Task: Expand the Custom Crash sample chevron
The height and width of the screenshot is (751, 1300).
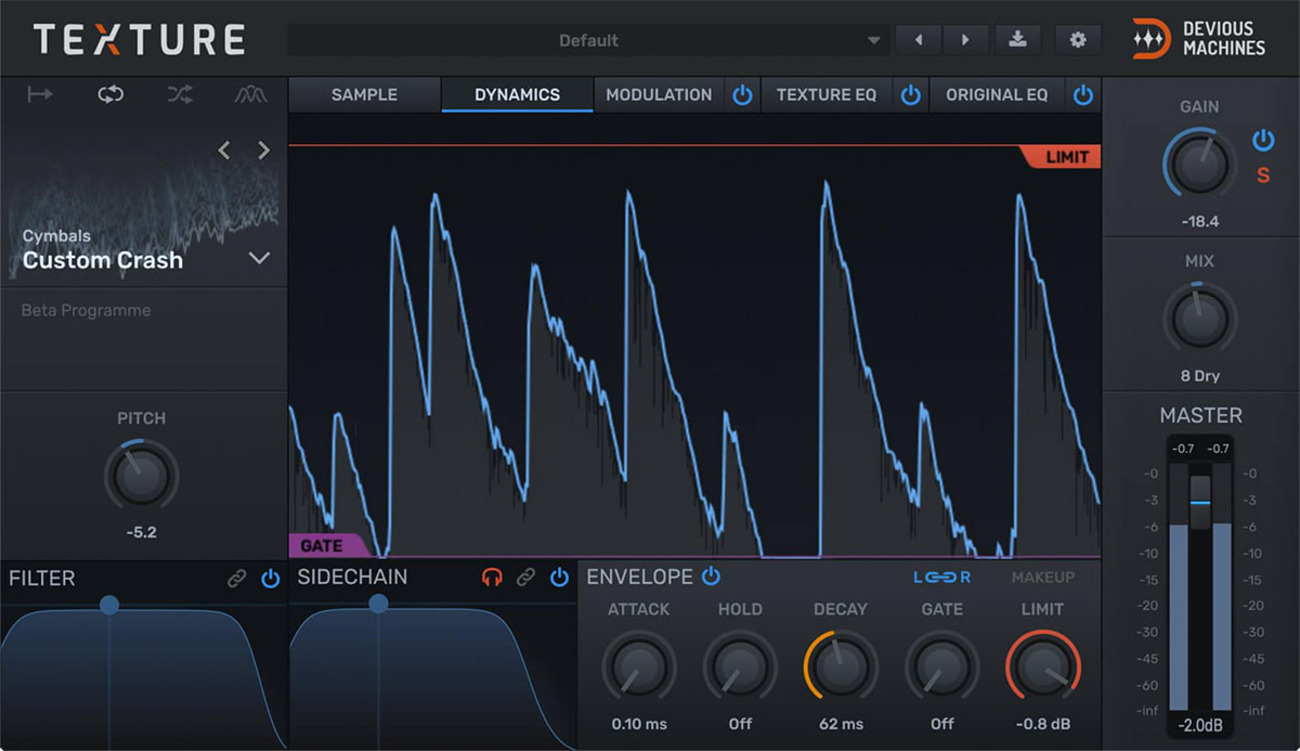Action: (259, 259)
